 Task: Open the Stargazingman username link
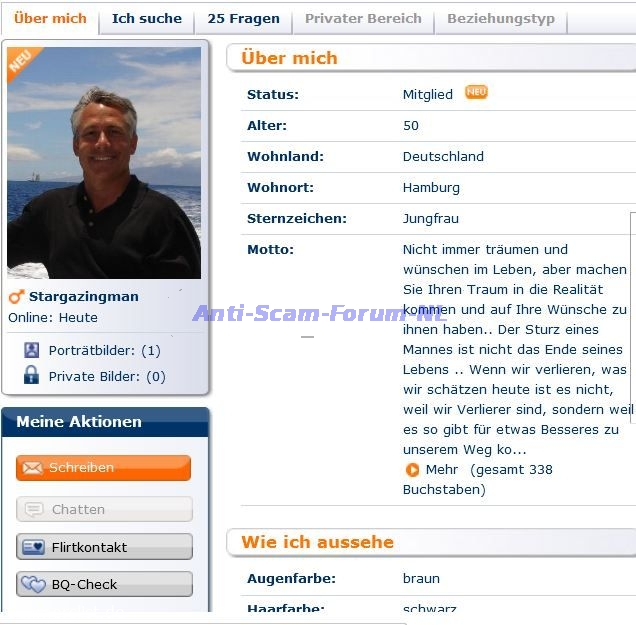click(84, 296)
